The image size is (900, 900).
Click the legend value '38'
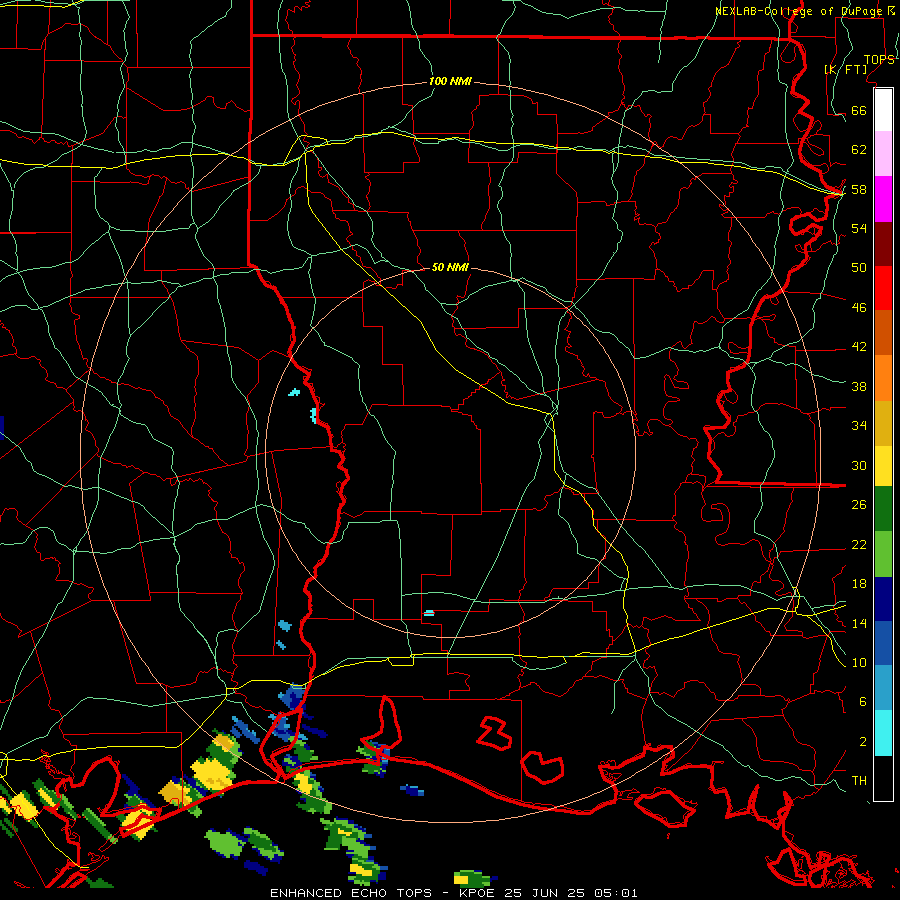tap(859, 387)
